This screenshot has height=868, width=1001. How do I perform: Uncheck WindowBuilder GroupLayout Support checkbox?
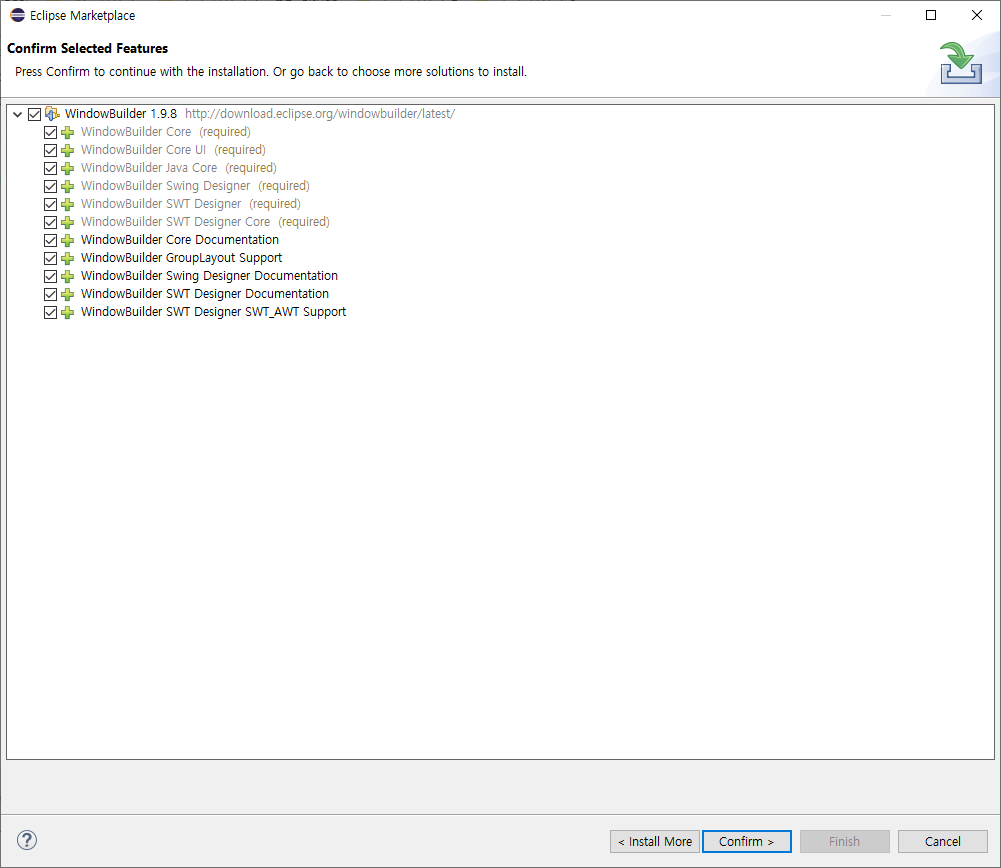(x=50, y=258)
